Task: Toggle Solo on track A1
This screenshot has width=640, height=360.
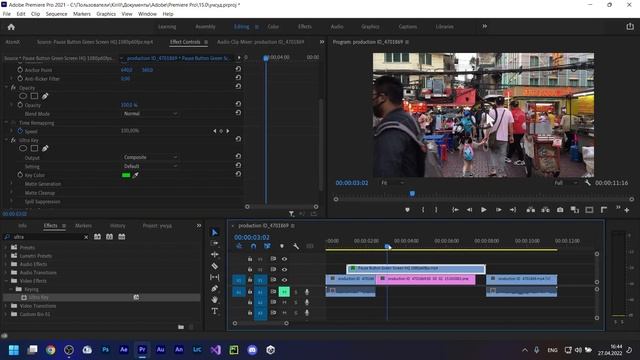Action: 296,292
